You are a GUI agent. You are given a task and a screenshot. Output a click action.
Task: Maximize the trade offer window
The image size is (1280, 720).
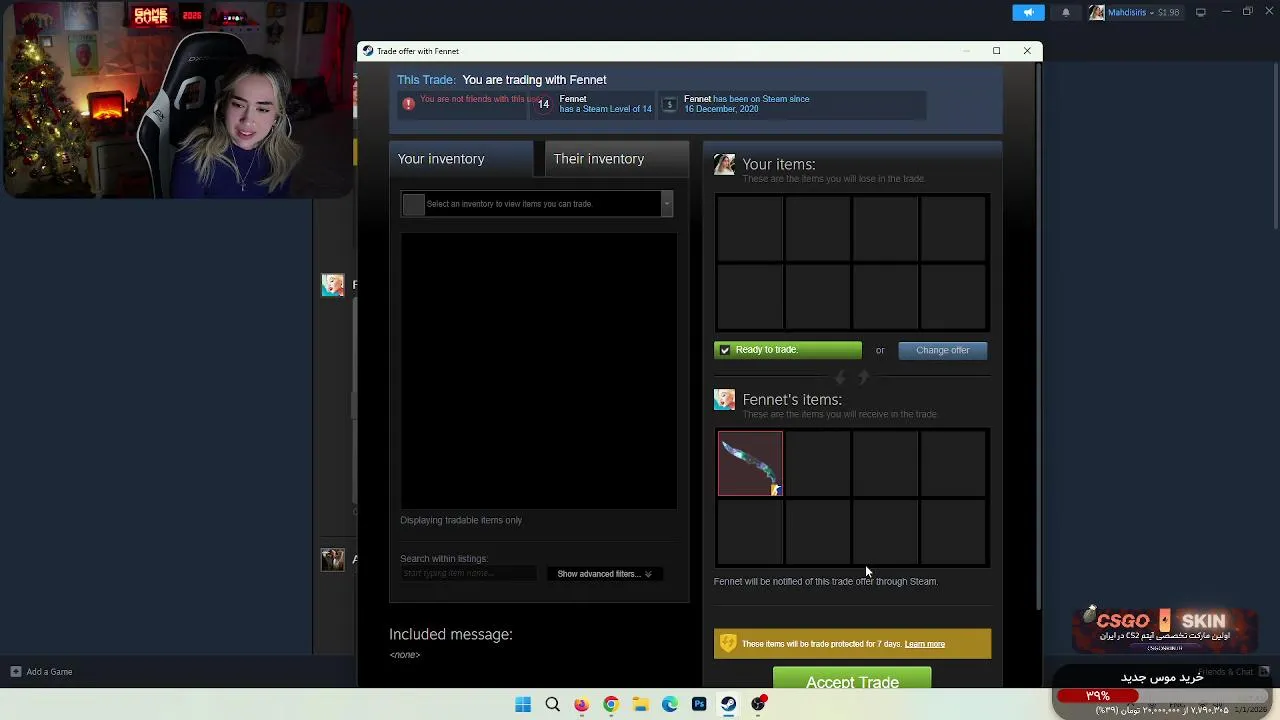996,51
